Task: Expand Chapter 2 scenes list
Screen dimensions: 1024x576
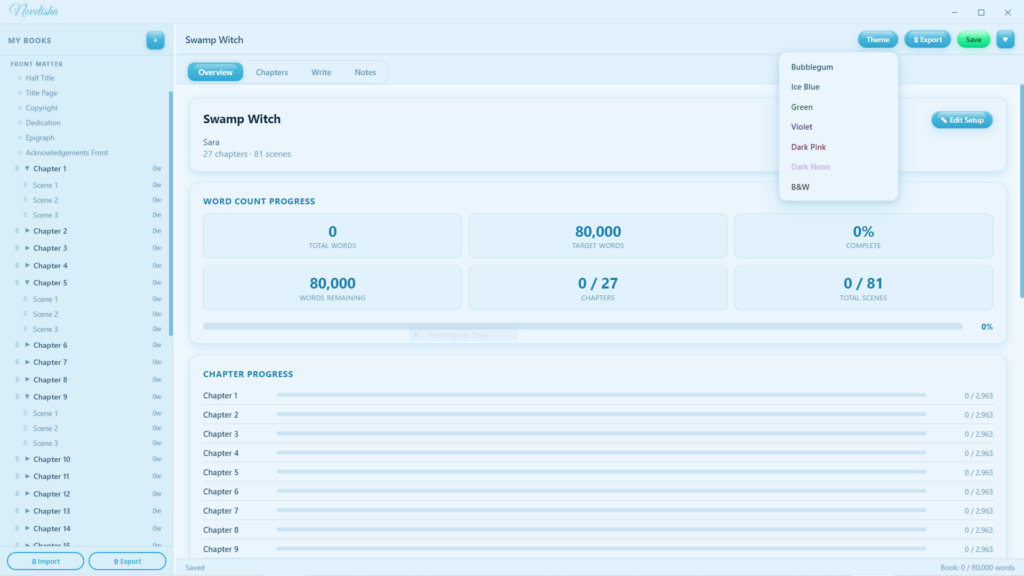Action: click(27, 231)
